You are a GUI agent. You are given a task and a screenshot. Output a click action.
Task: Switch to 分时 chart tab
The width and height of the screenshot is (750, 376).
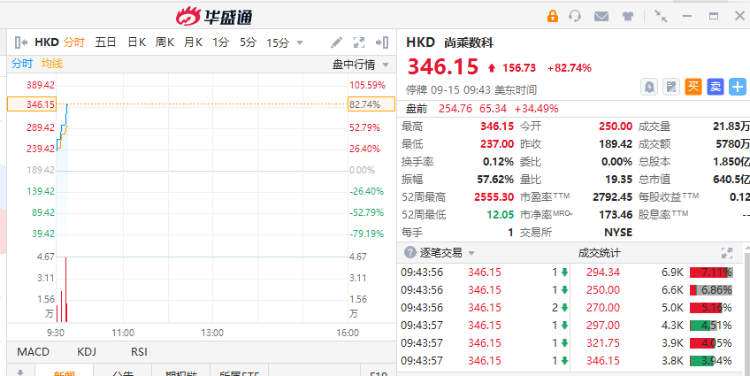click(x=74, y=43)
